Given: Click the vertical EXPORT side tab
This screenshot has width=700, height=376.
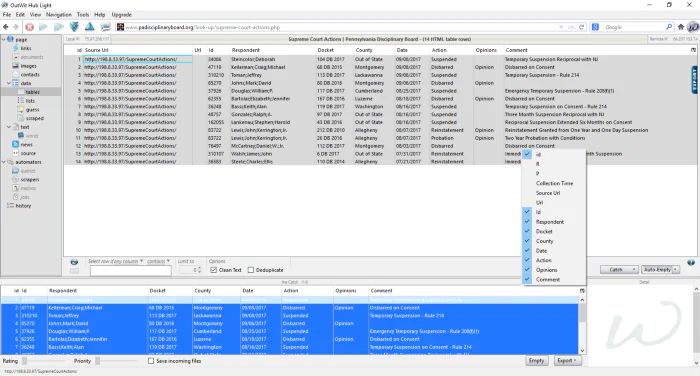Looking at the screenshot, I should coord(694,80).
